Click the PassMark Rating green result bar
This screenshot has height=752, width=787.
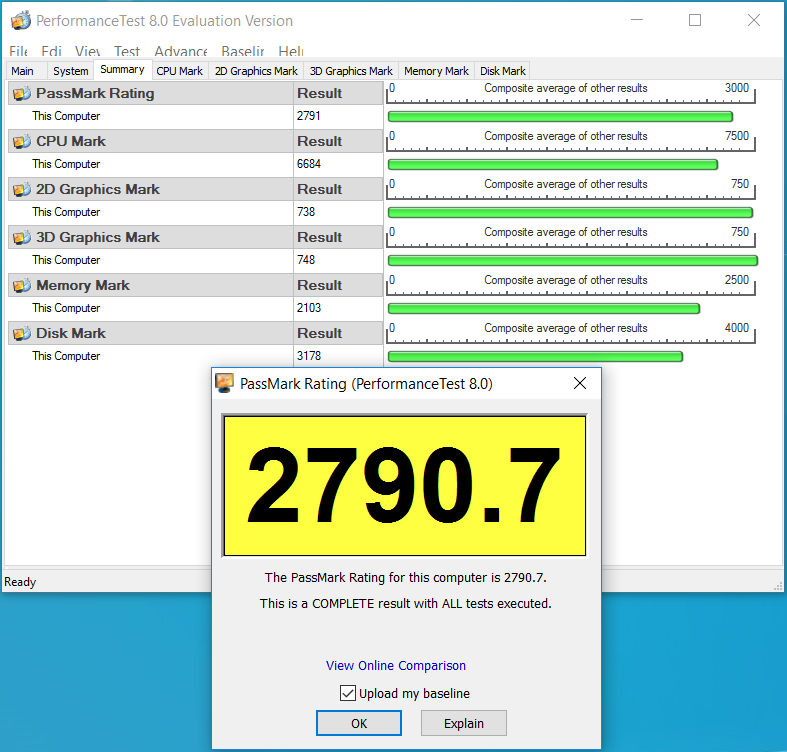(x=560, y=117)
